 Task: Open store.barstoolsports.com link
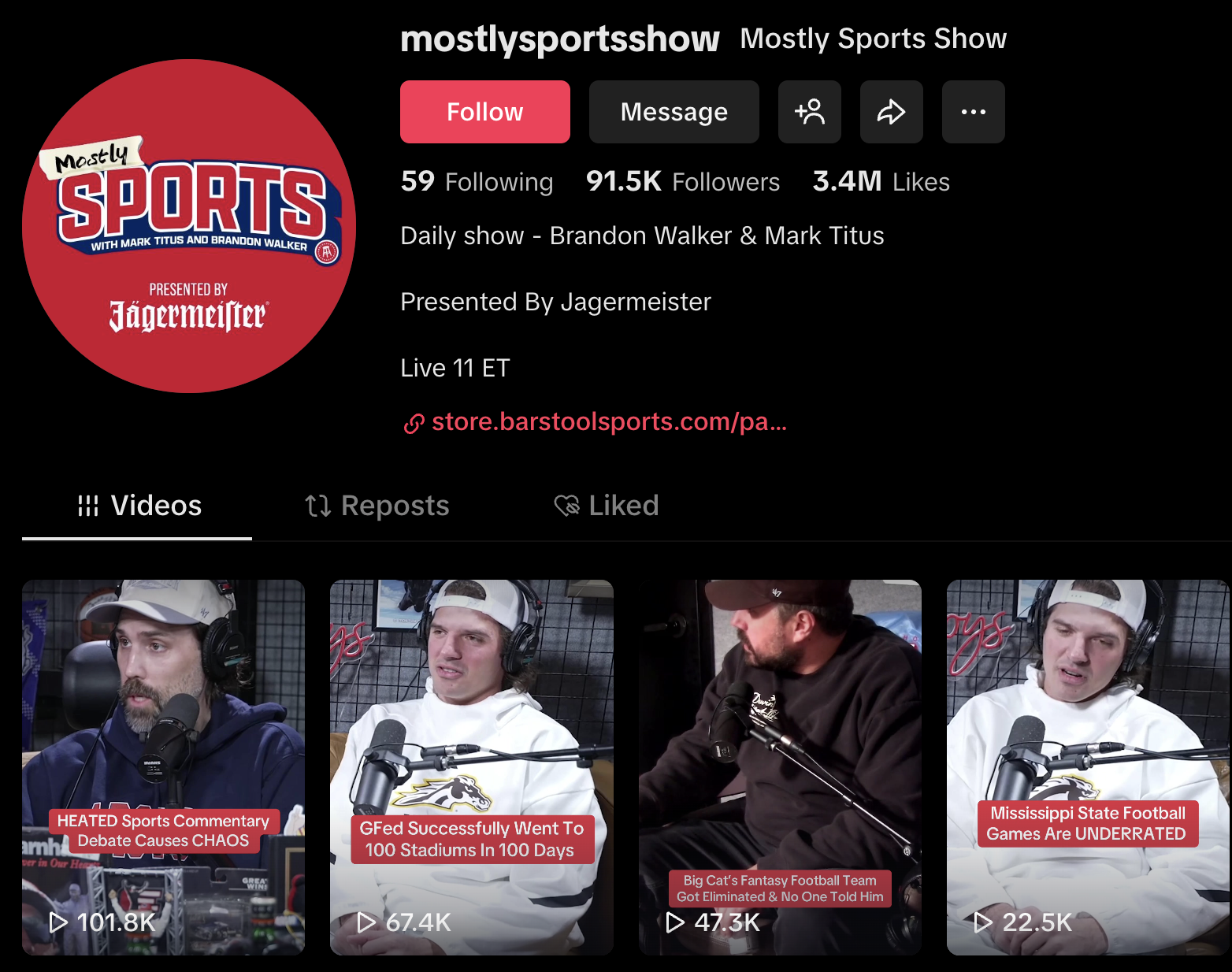(x=610, y=421)
